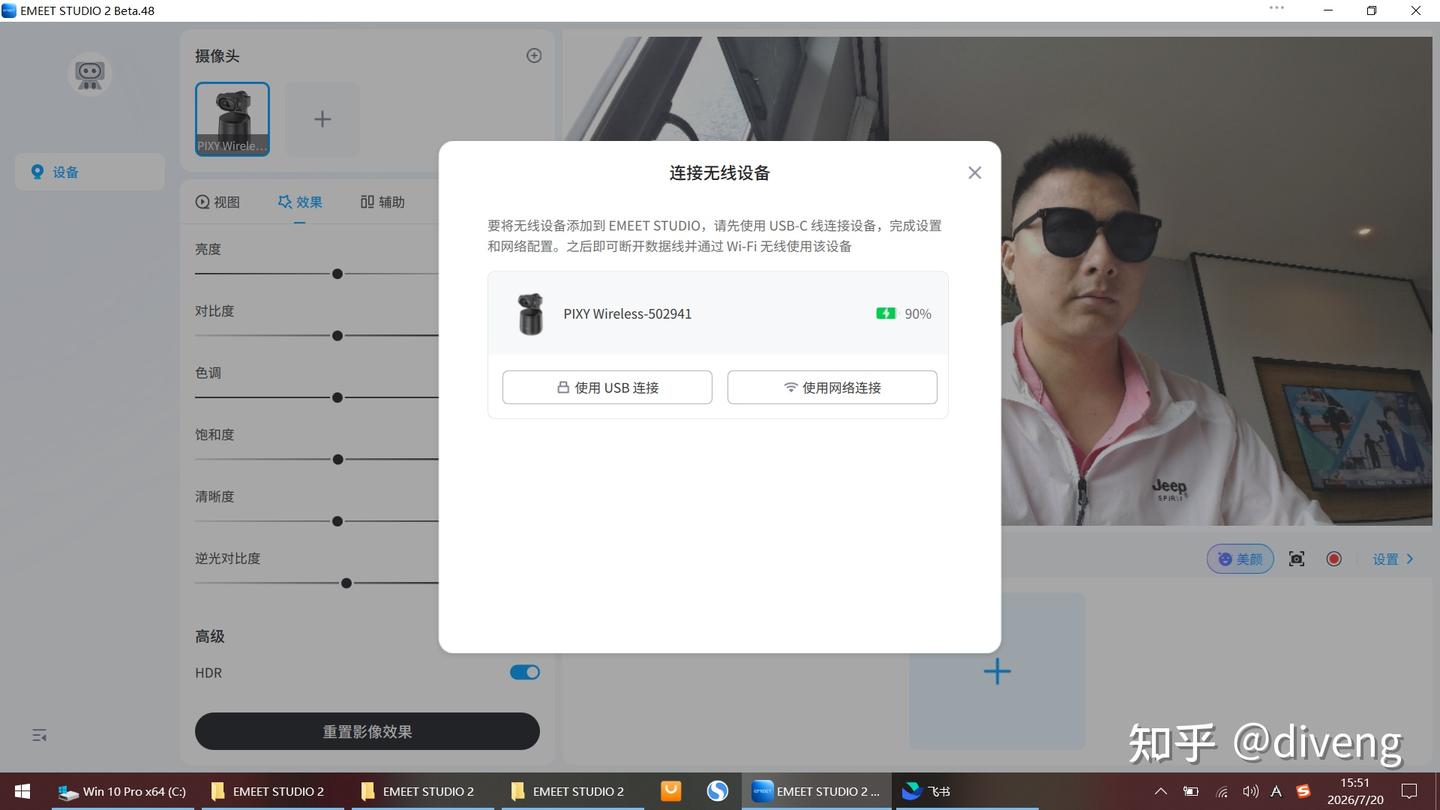Start recording with the red record icon
The image size is (1440, 810).
click(x=1334, y=559)
